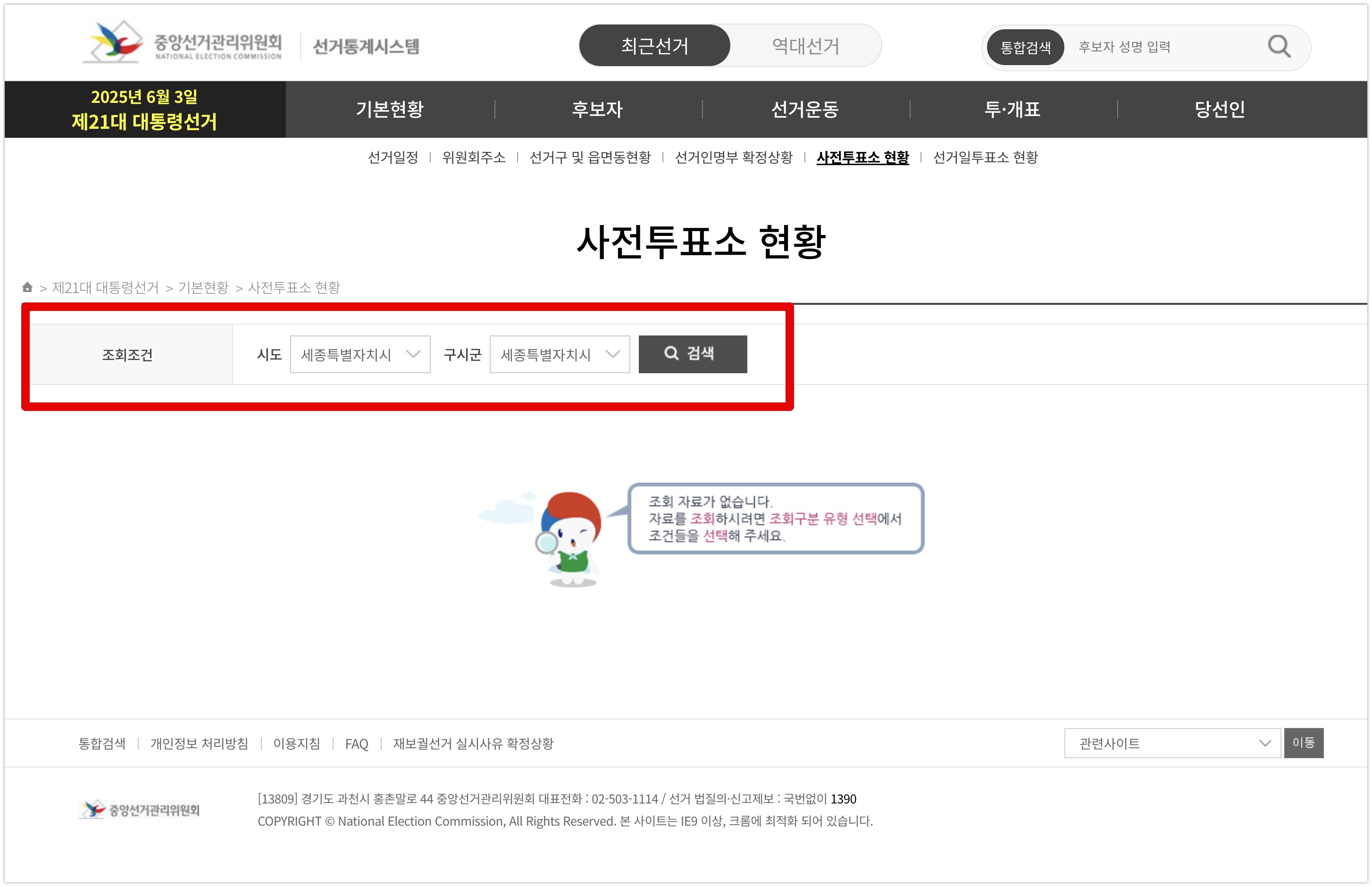Viewport: 1372px width, 887px height.
Task: Switch to 최근선거 toggle option
Action: (654, 45)
